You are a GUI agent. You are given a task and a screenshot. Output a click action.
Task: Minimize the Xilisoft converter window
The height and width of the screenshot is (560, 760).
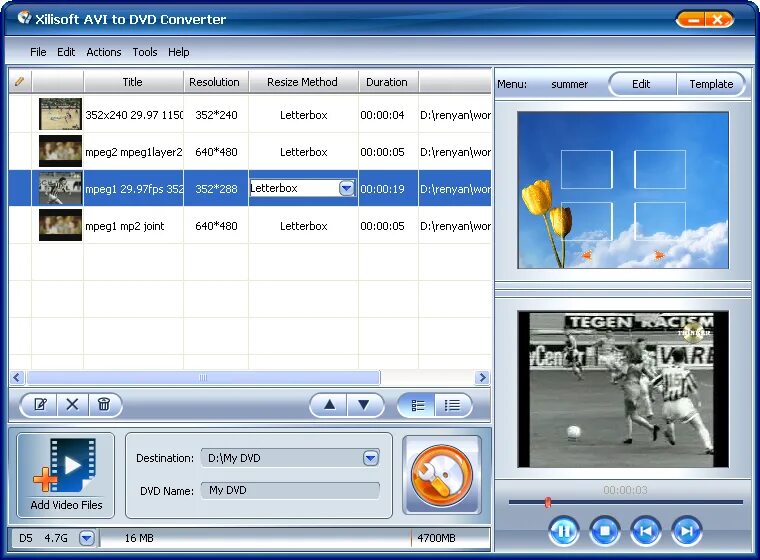(x=694, y=20)
